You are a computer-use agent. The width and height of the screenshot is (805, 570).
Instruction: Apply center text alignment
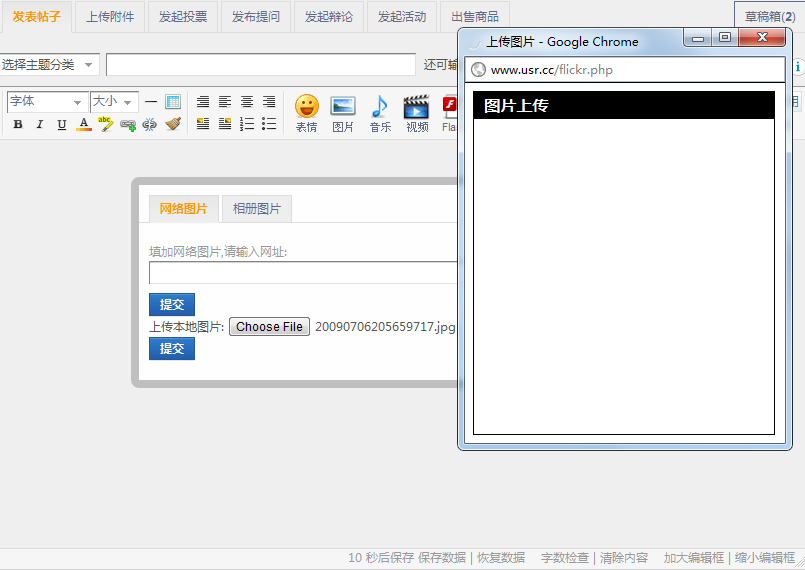click(247, 102)
